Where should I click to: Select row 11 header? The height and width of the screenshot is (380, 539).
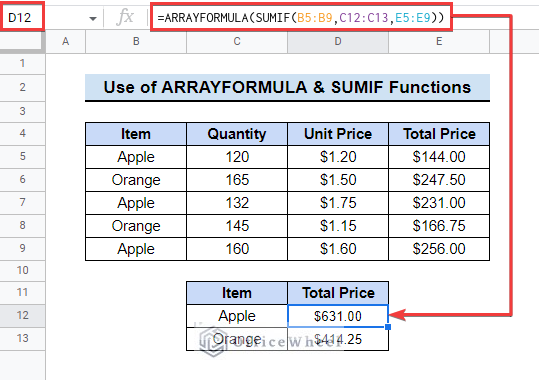(22, 293)
